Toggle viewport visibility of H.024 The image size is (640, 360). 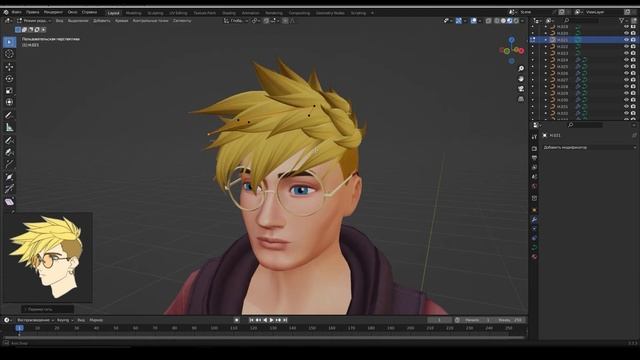click(626, 60)
